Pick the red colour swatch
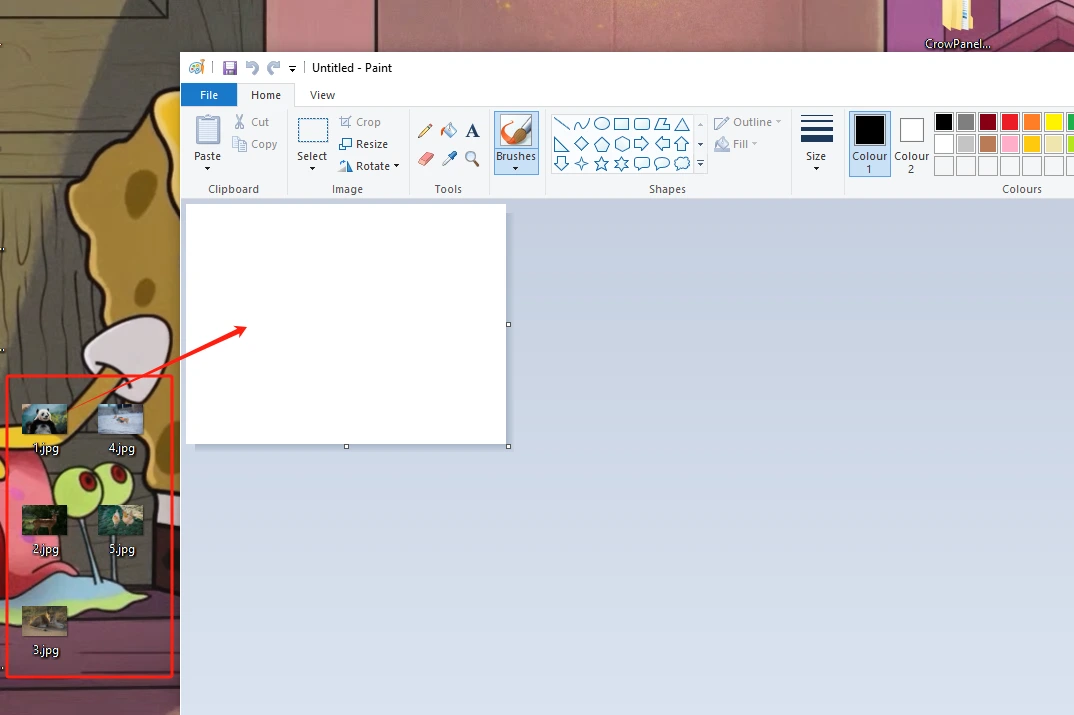The width and height of the screenshot is (1074, 715). pos(1010,122)
